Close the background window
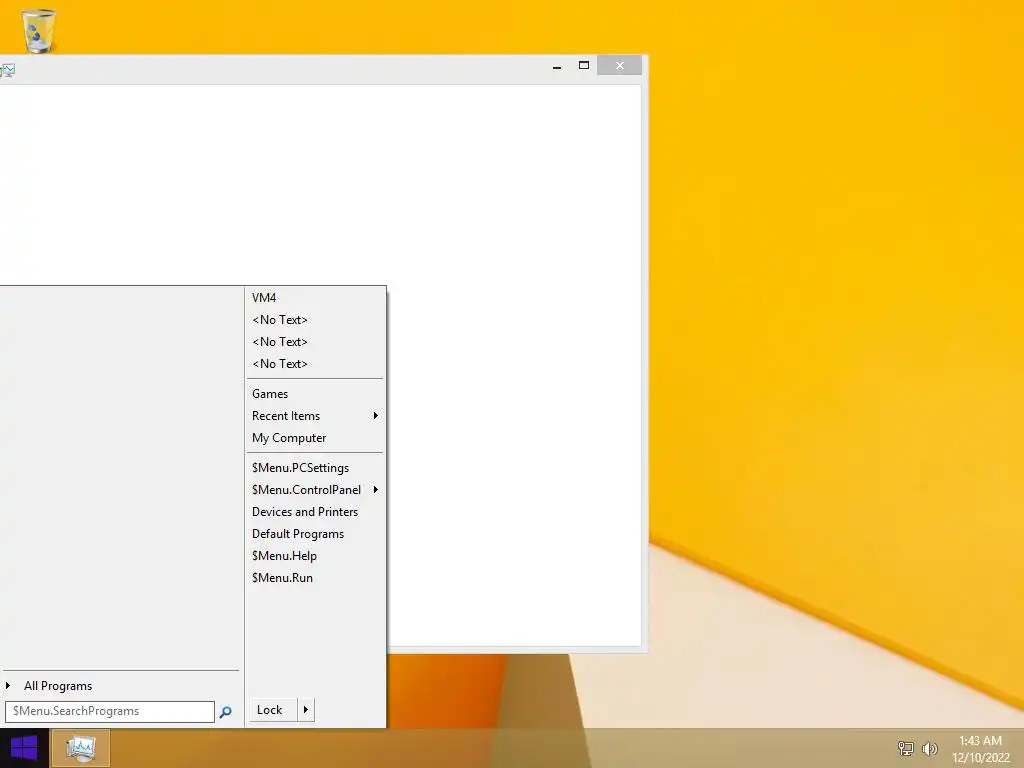 click(x=619, y=66)
